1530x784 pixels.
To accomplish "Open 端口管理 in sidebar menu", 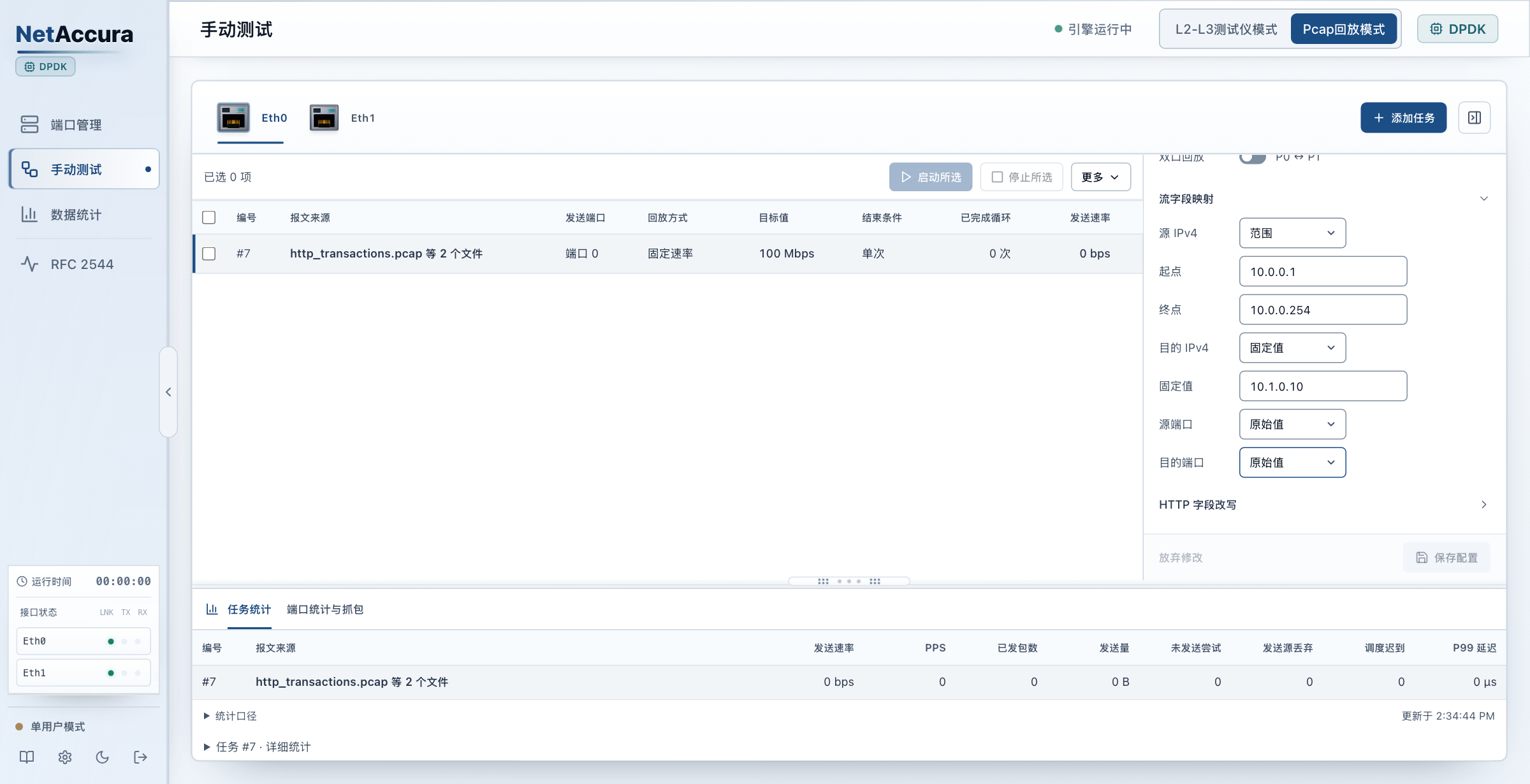I will pyautogui.click(x=84, y=124).
